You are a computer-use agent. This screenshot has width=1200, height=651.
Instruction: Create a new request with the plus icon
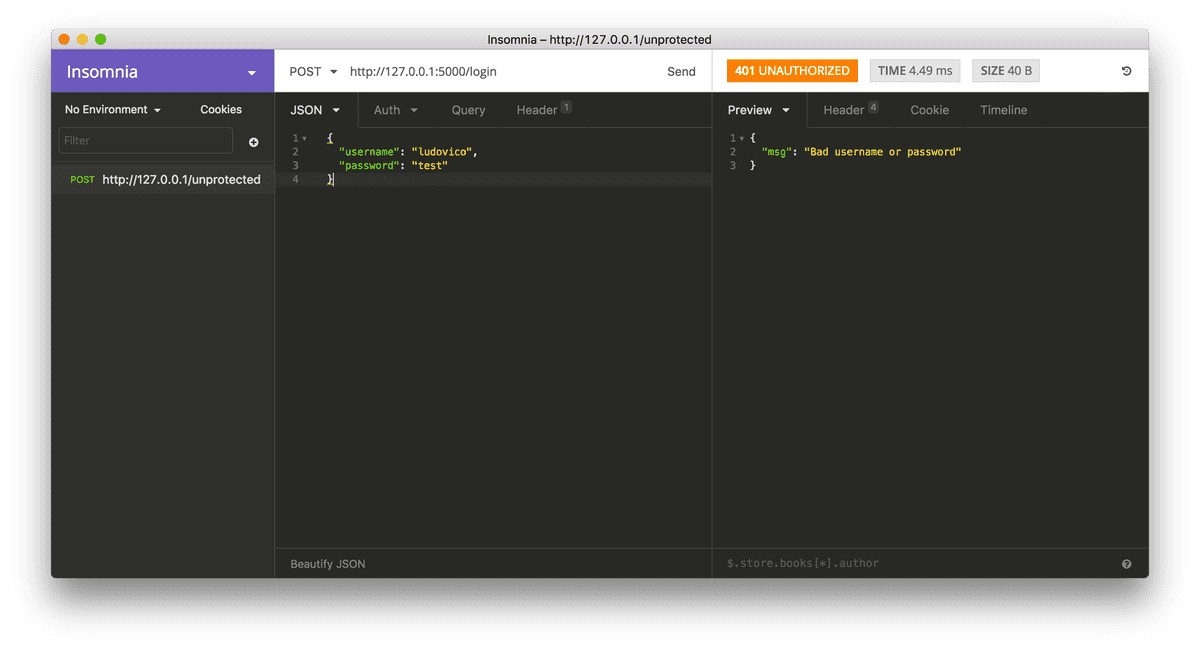click(x=253, y=142)
